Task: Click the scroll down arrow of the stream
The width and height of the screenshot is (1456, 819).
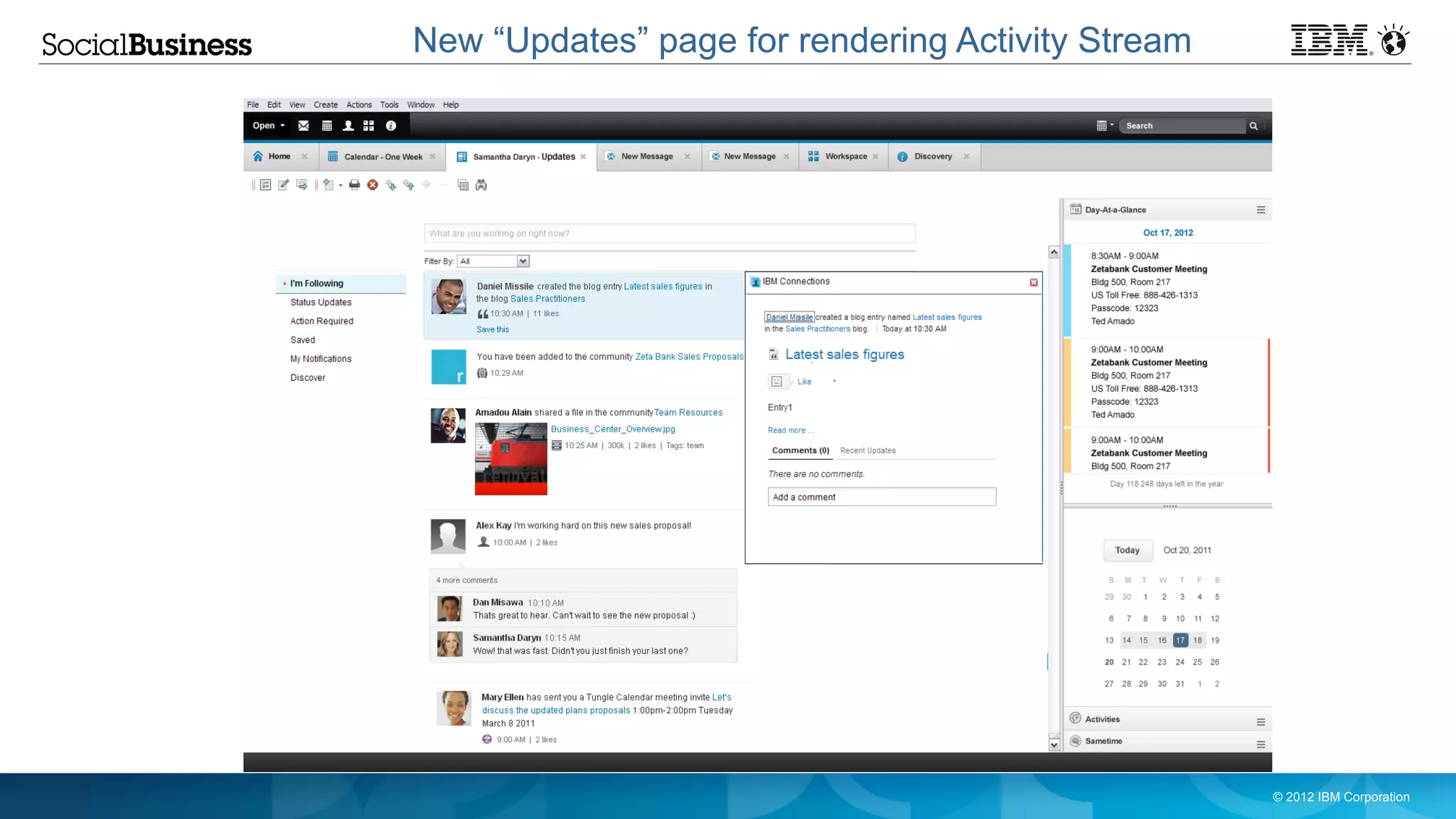Action: [x=1054, y=744]
